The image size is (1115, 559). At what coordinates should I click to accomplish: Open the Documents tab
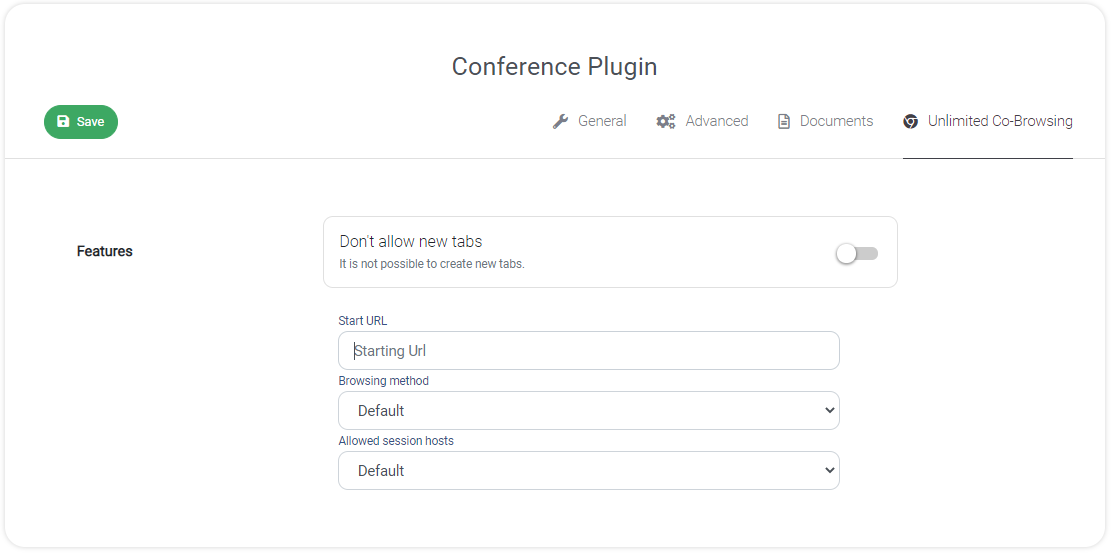(x=826, y=122)
